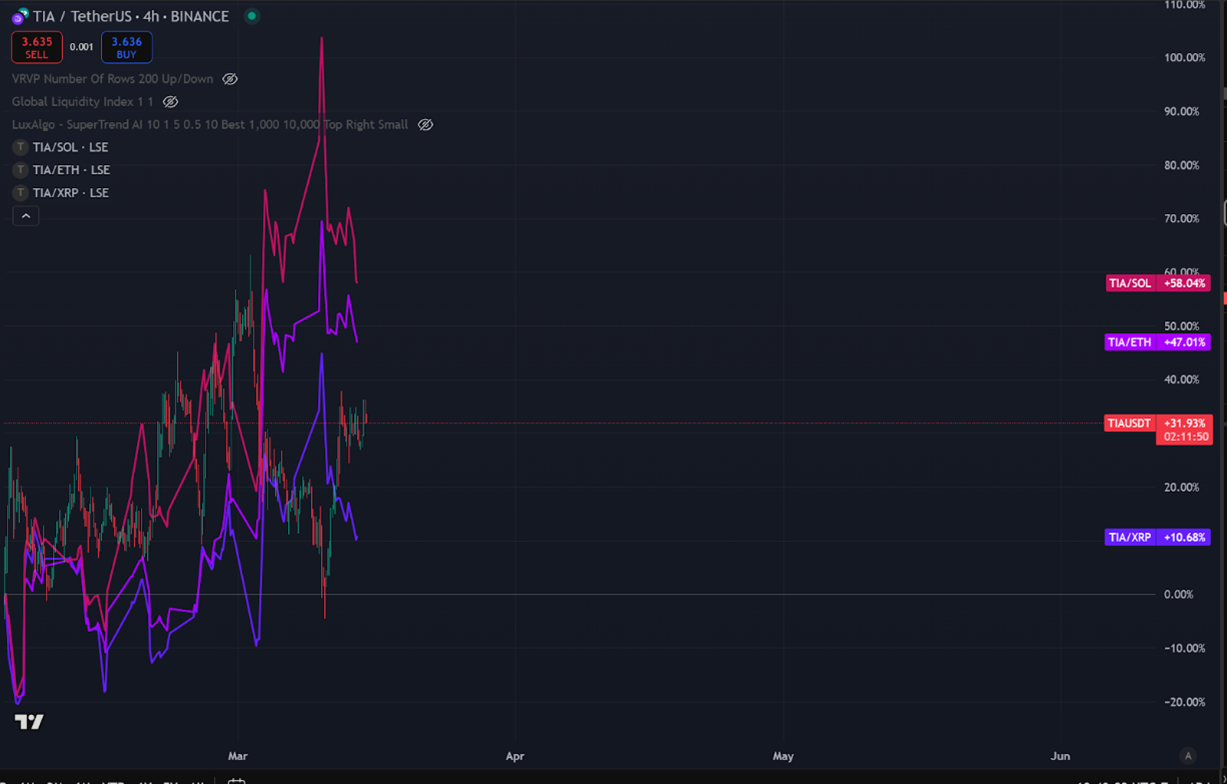This screenshot has width=1227, height=784.
Task: Click the TIA coin logo icon
Action: coord(20,17)
